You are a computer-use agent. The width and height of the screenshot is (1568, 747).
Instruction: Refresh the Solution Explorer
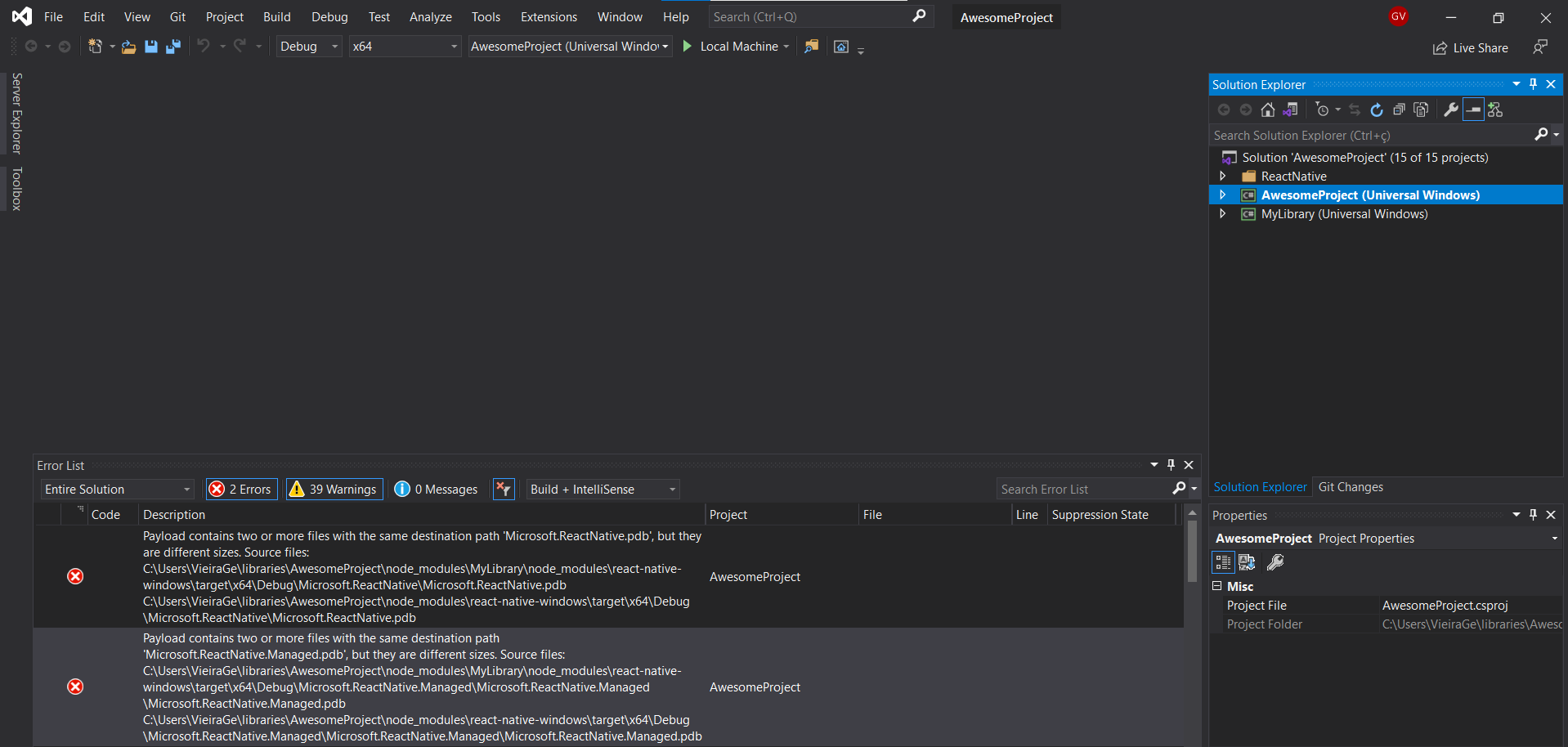click(1377, 110)
